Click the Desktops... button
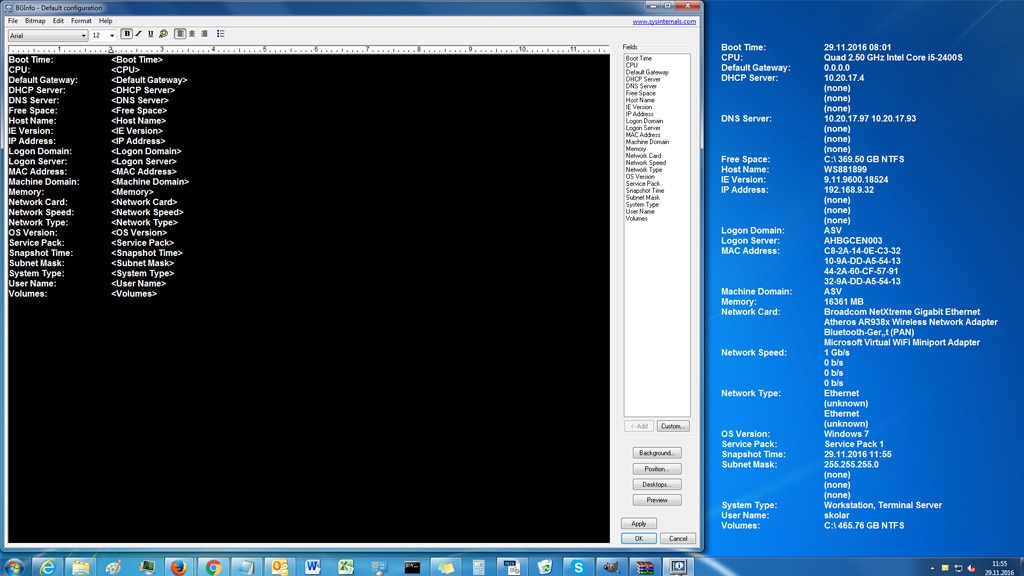Image resolution: width=1024 pixels, height=576 pixels. tap(657, 485)
